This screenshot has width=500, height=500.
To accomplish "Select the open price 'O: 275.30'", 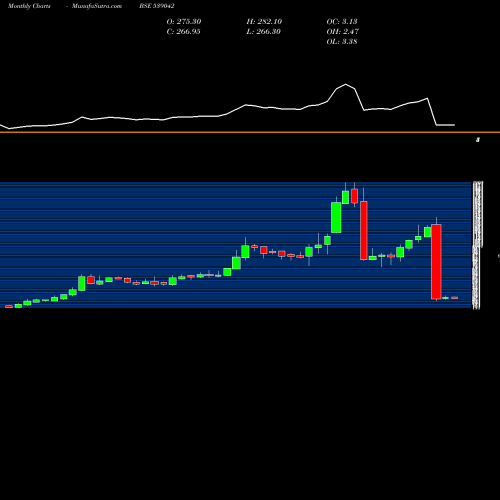I will point(184,21).
